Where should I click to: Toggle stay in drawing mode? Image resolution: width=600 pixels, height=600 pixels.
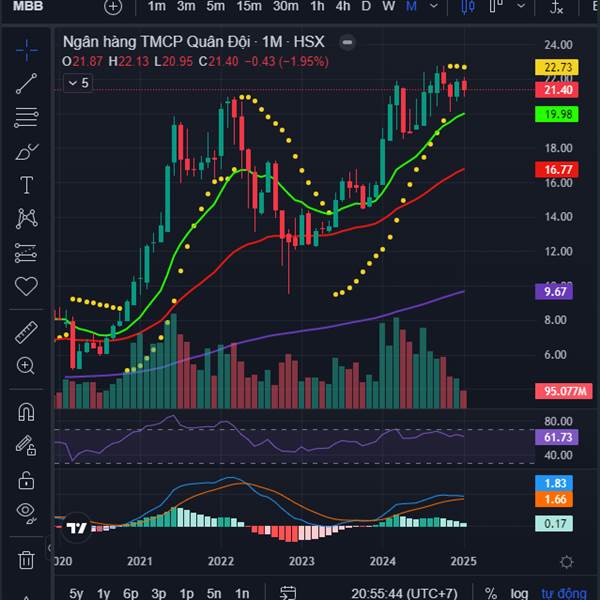pos(26,446)
